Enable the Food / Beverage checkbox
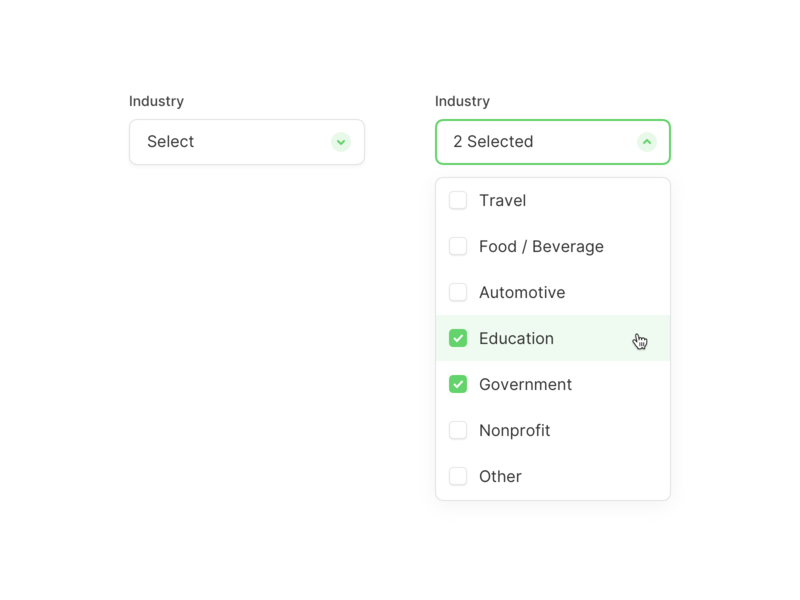This screenshot has width=800, height=600. (458, 246)
